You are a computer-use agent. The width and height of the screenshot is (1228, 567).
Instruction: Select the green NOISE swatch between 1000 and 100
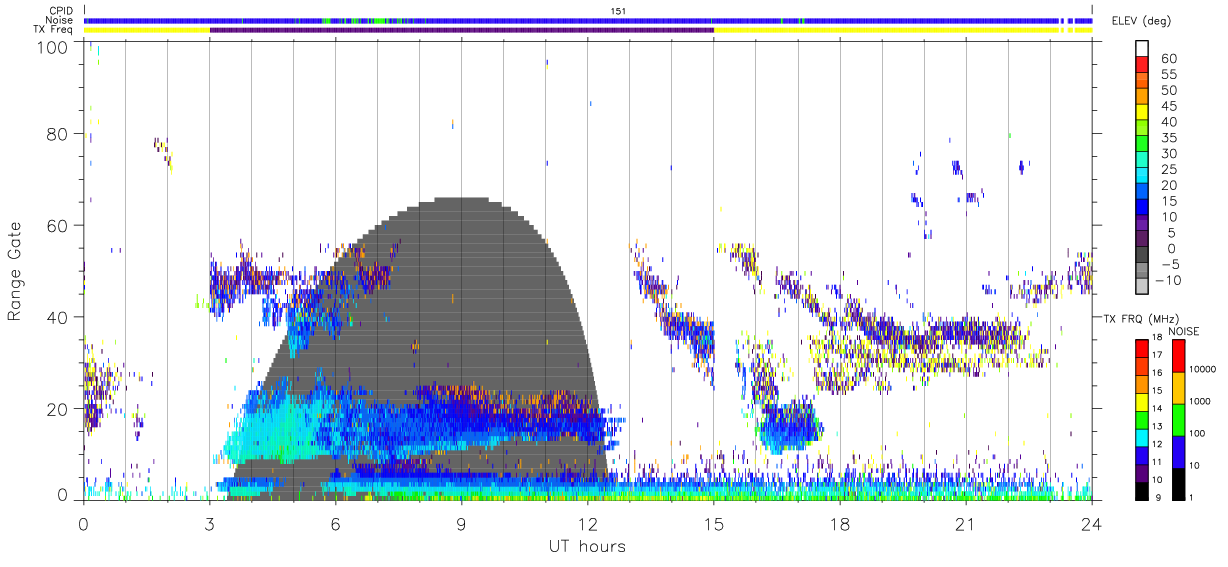[1179, 419]
